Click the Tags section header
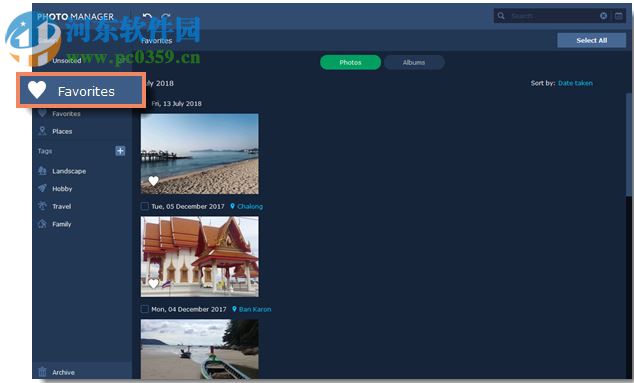Screen dimensions: 634x383 click(x=45, y=151)
